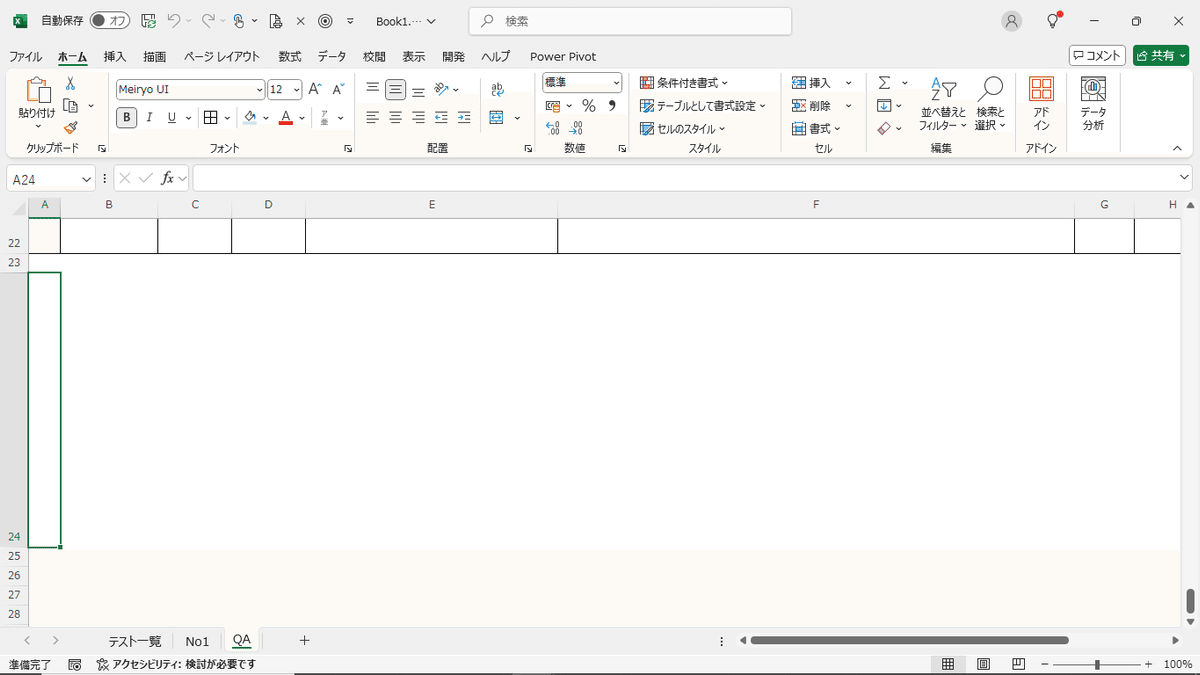Toggle Center horizontal alignment

[396, 117]
